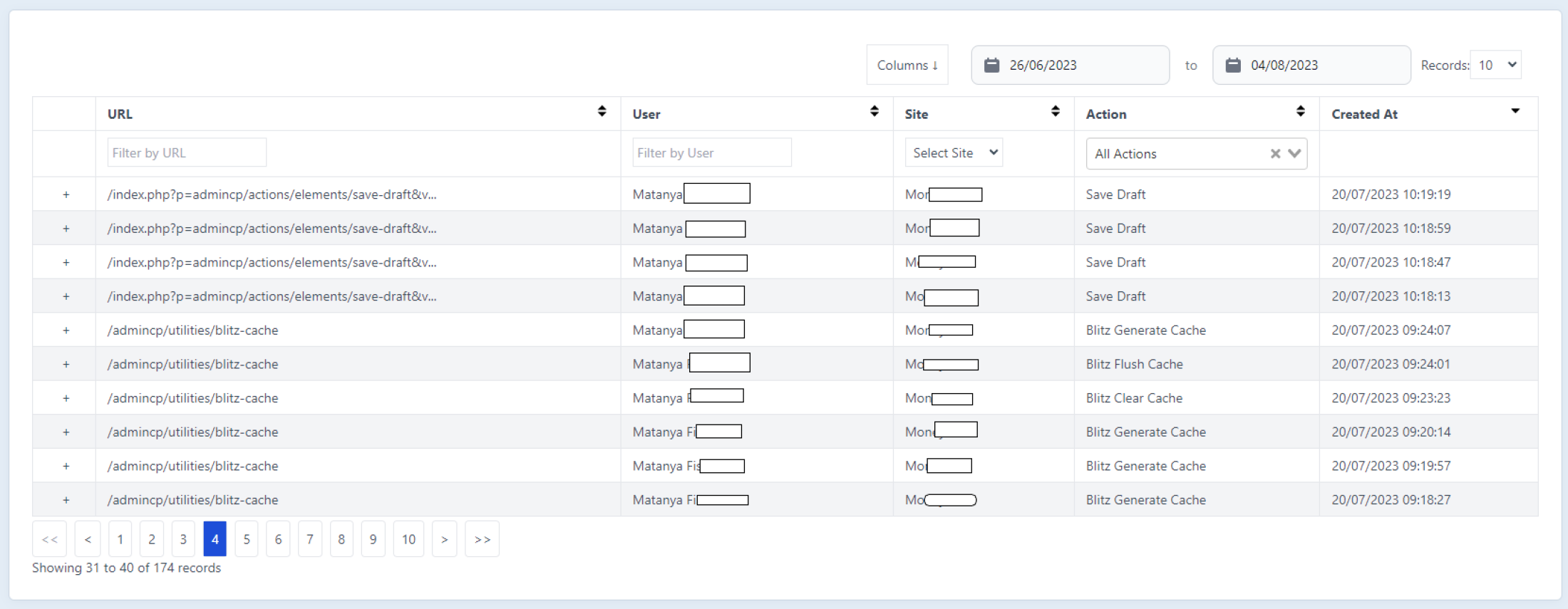The image size is (1568, 609).
Task: Expand the Blitz Flush Cache row
Action: point(66,364)
